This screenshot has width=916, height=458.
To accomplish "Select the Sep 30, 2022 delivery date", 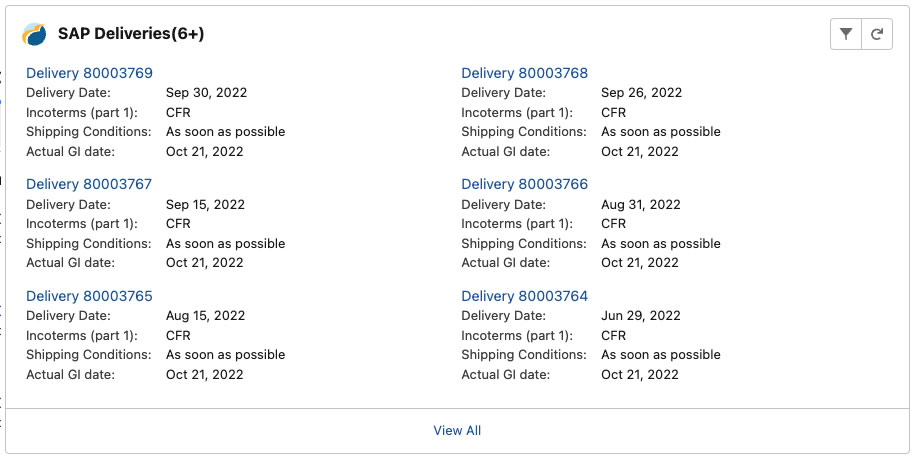I will [x=206, y=93].
